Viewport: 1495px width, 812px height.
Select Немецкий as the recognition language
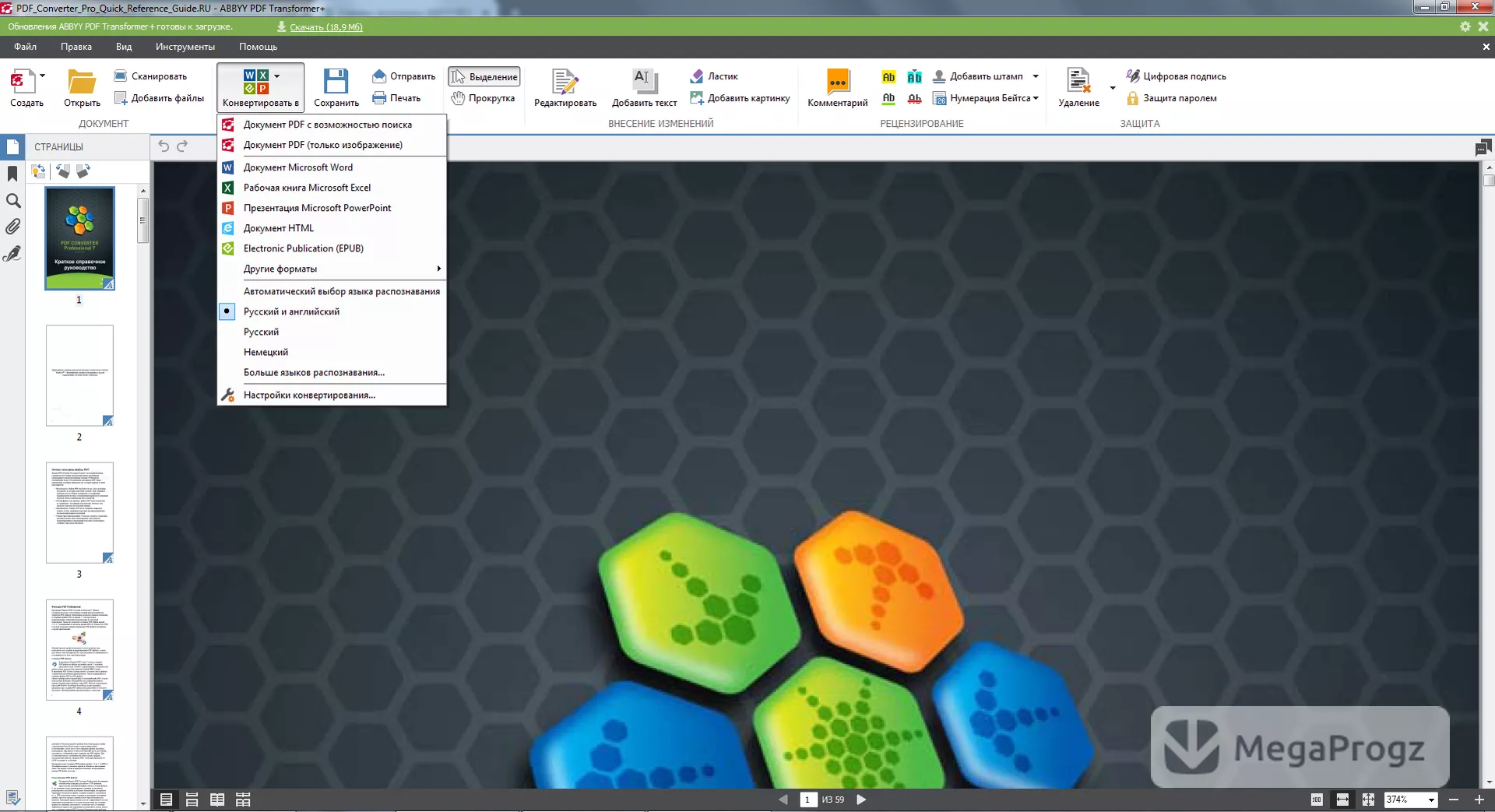(332, 352)
